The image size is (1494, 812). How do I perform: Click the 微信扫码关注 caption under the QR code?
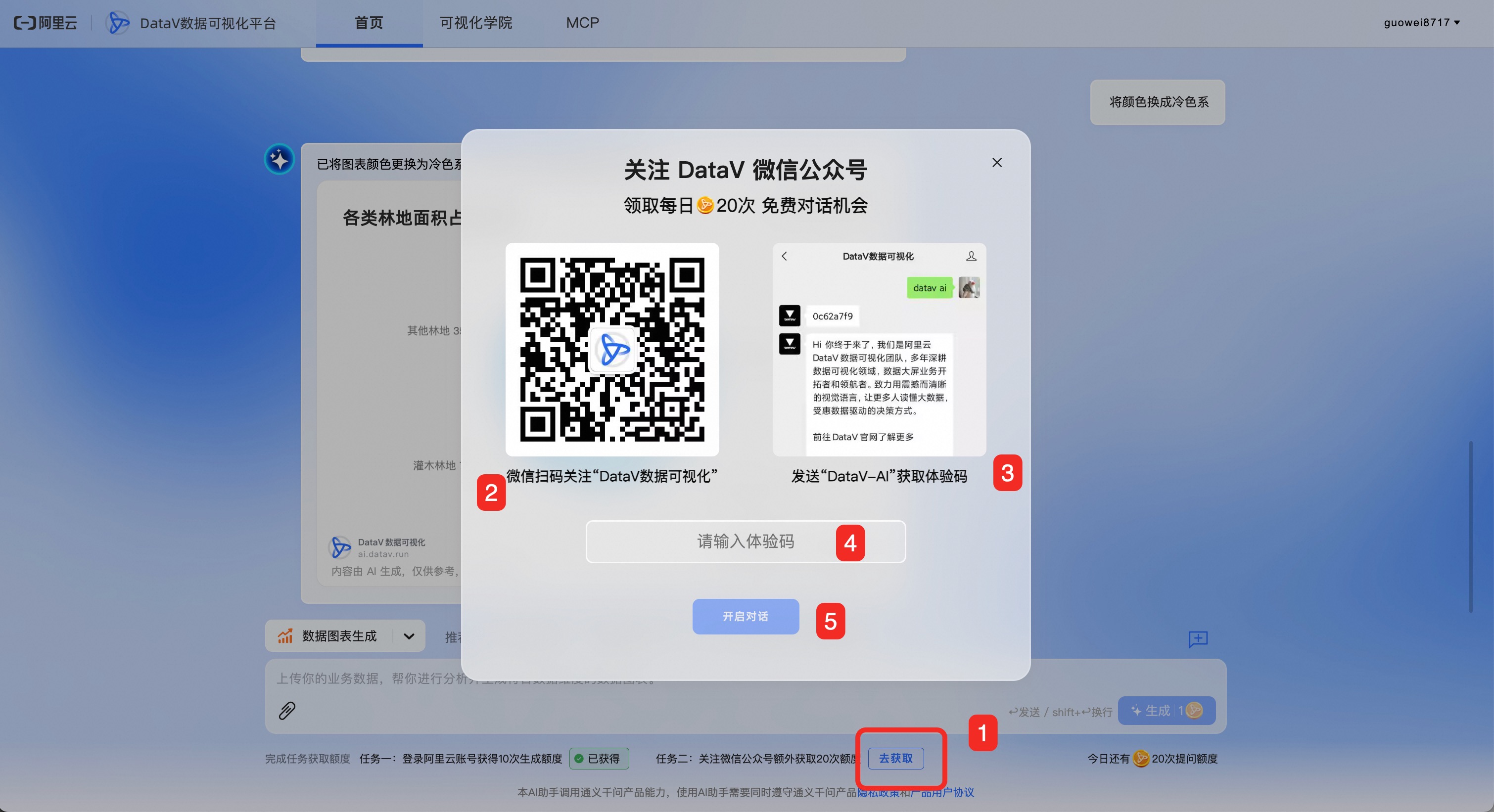[x=612, y=476]
